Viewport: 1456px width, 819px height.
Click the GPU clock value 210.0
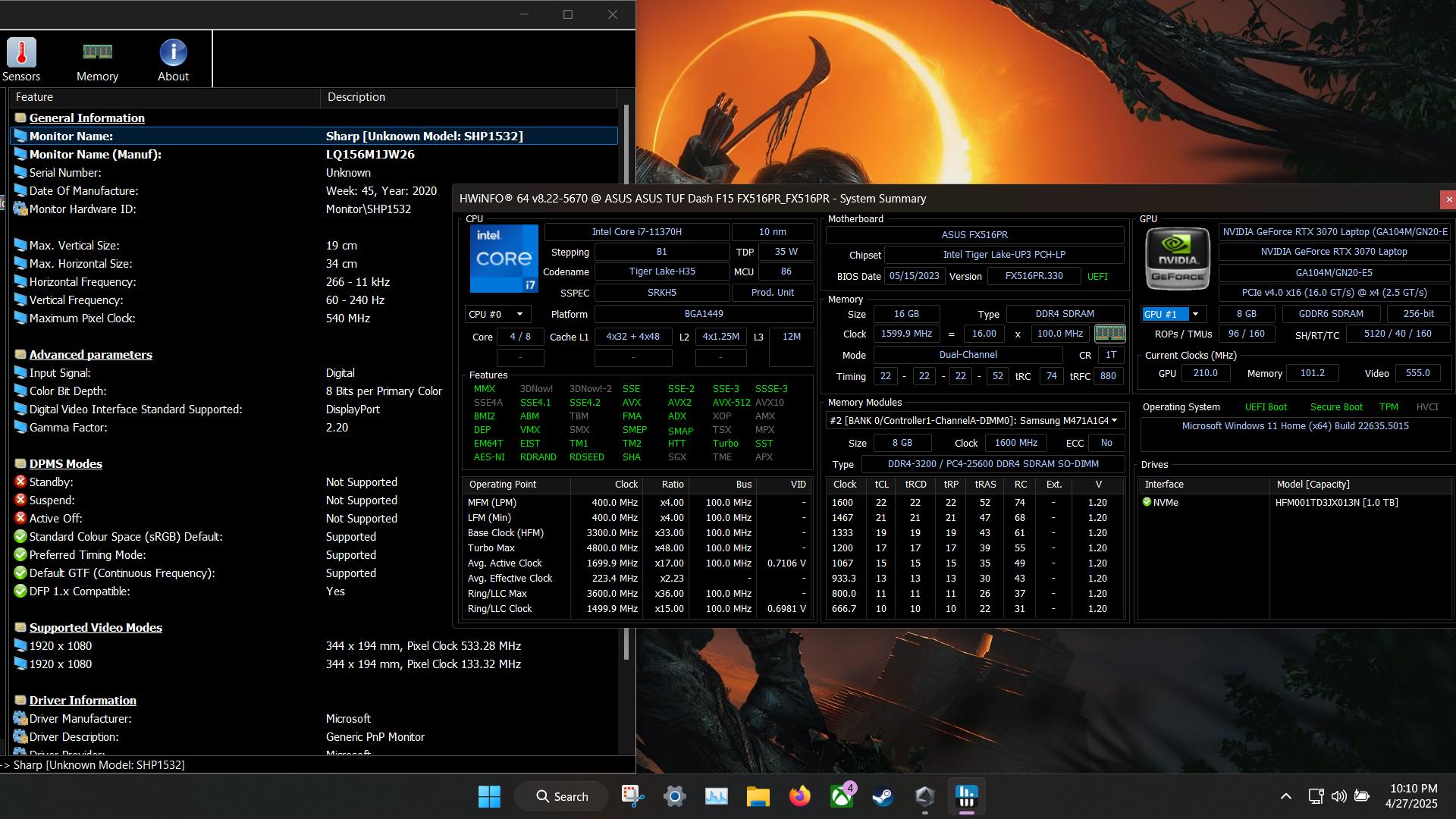[x=1205, y=373]
